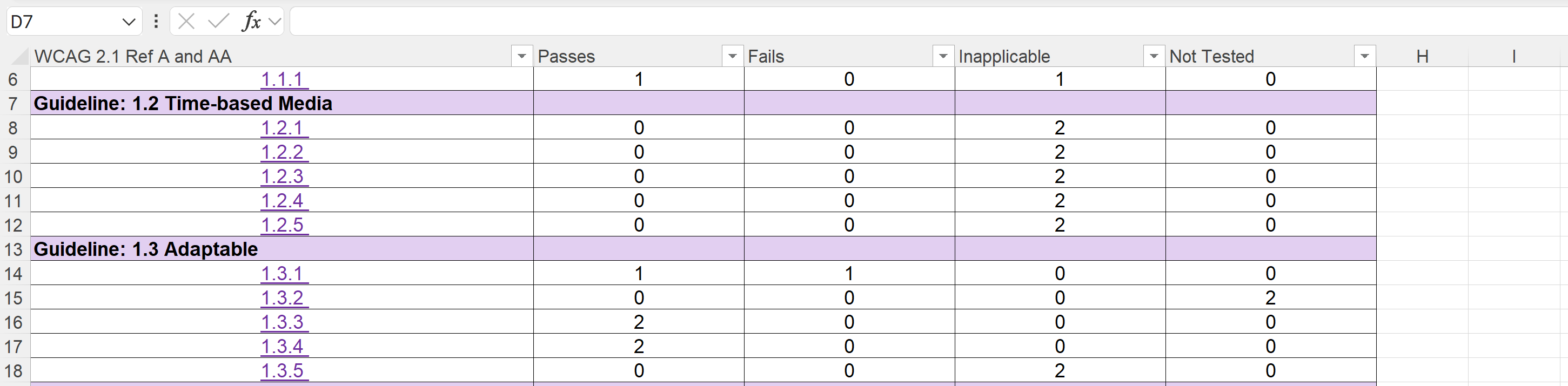Follow the 1.2.3 hyperlink
The width and height of the screenshot is (1568, 386).
283,177
